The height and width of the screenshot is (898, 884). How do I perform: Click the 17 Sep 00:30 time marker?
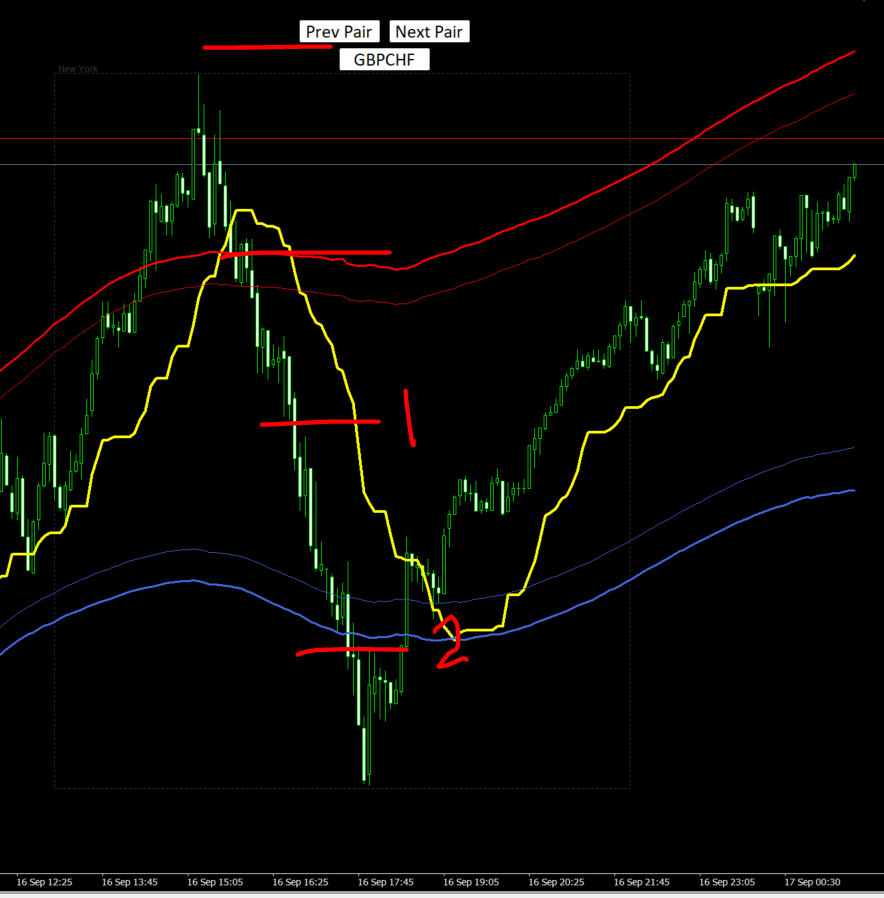click(813, 883)
